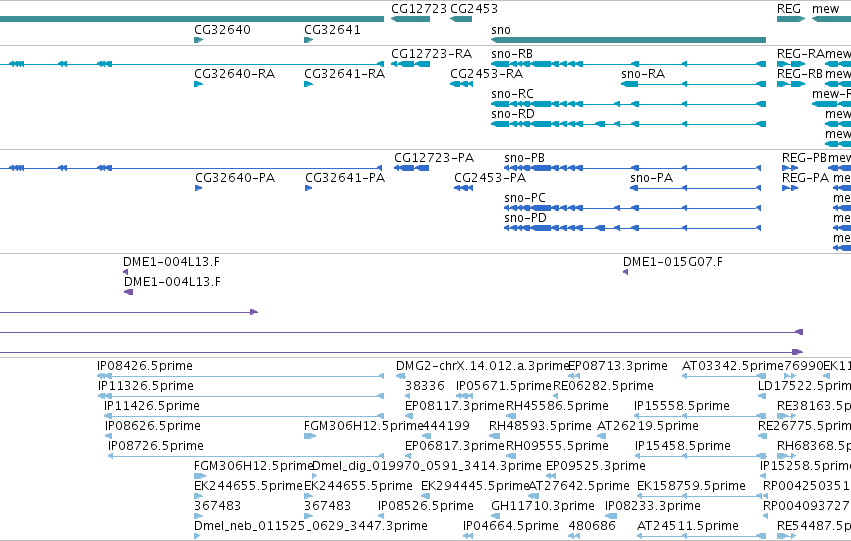Select the CG32640 gene label
The height and width of the screenshot is (541, 851).
click(223, 29)
